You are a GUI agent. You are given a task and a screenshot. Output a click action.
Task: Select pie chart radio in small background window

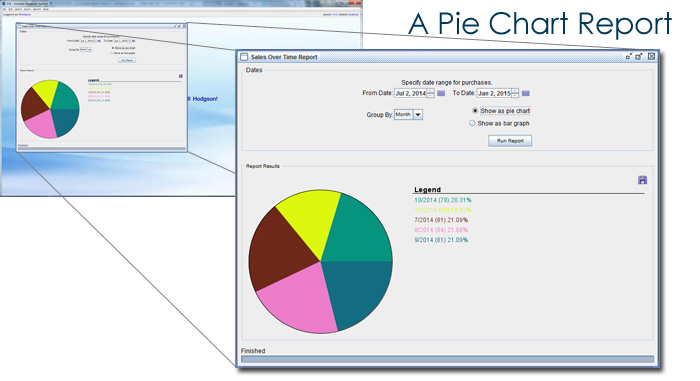112,48
